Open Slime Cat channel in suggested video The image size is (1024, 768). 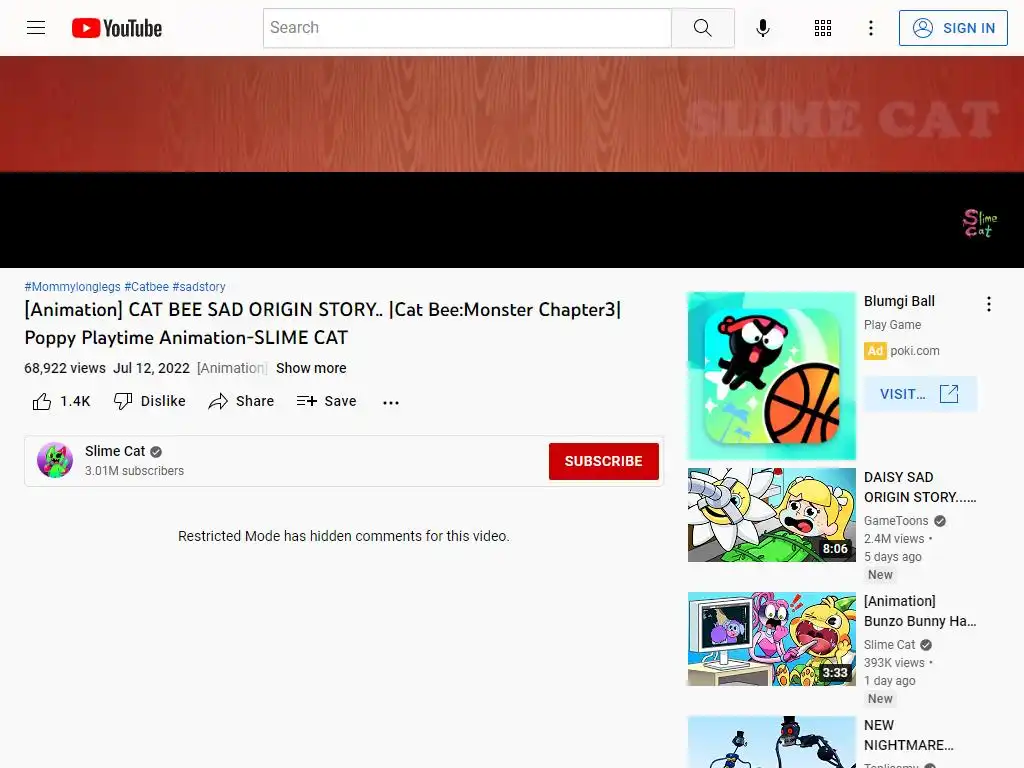[x=889, y=645]
